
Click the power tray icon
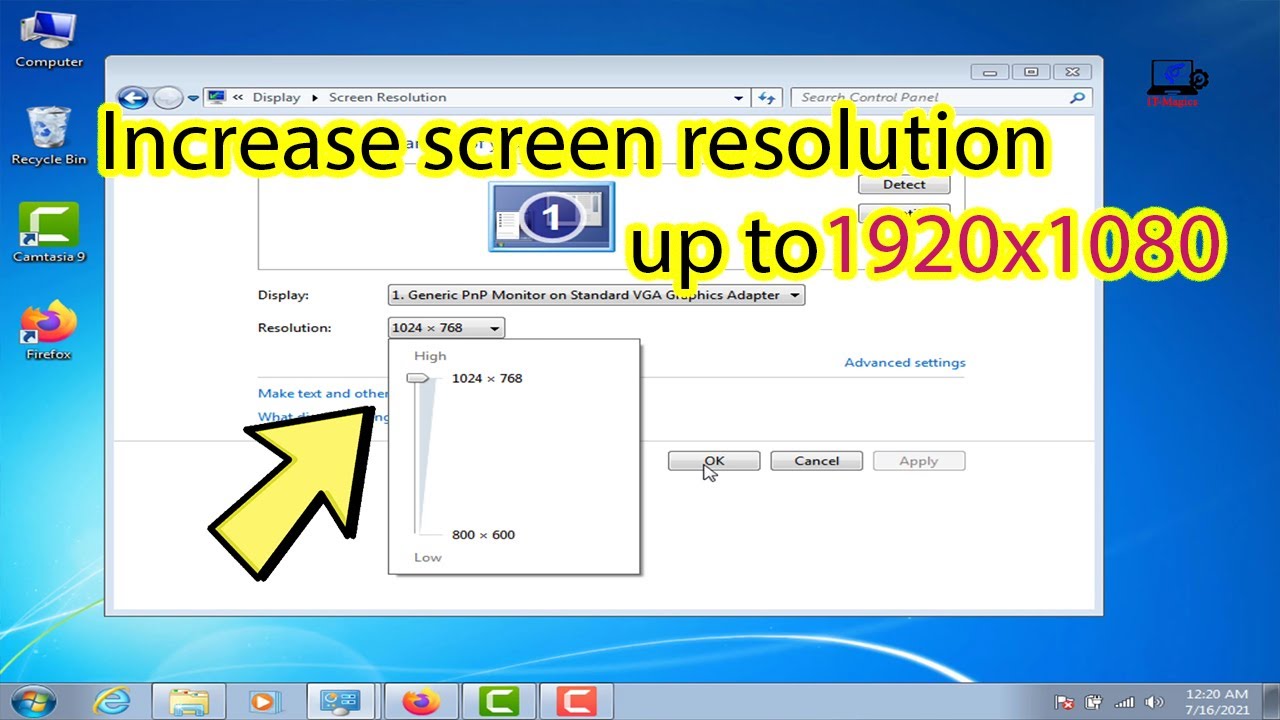point(1094,702)
